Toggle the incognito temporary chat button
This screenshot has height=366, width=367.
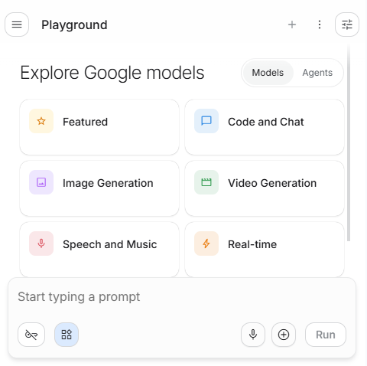tap(31, 334)
